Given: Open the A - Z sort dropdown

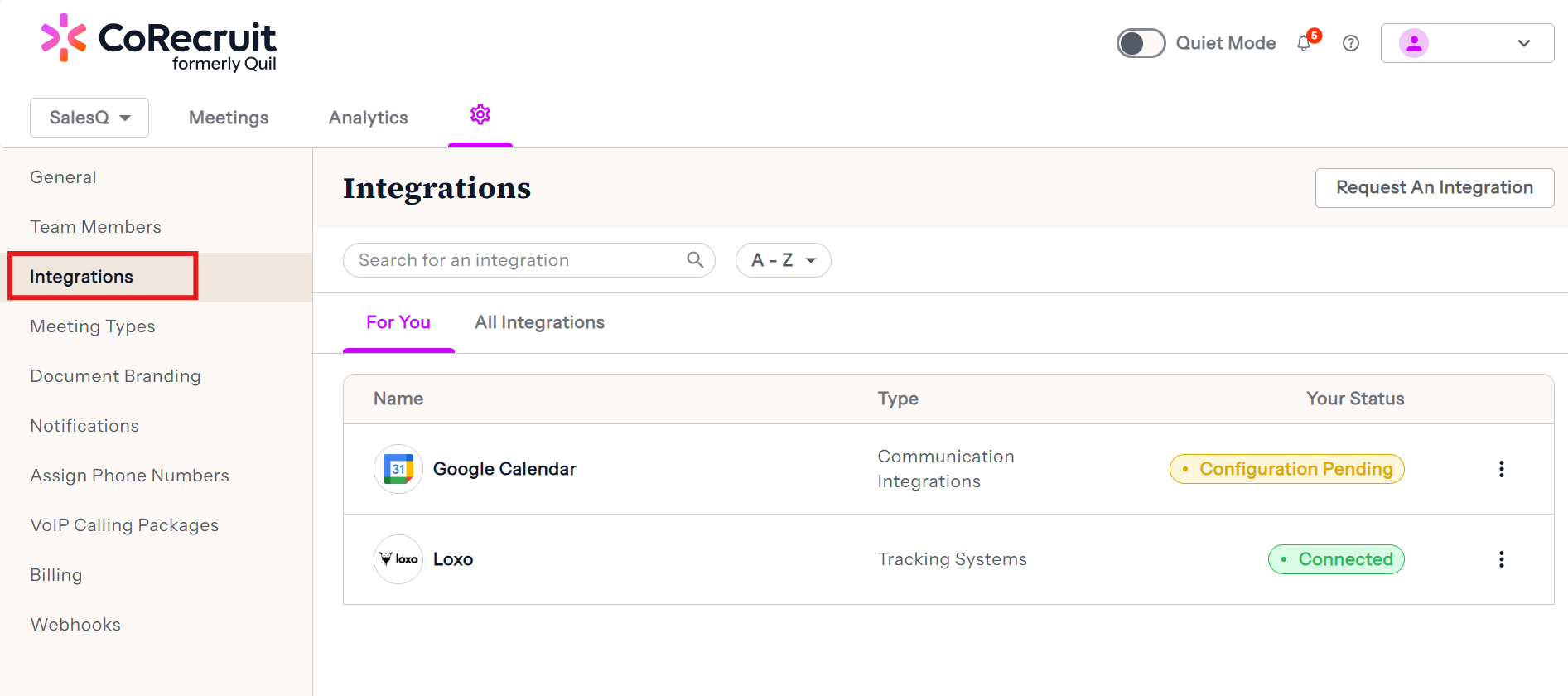Looking at the screenshot, I should 783,260.
